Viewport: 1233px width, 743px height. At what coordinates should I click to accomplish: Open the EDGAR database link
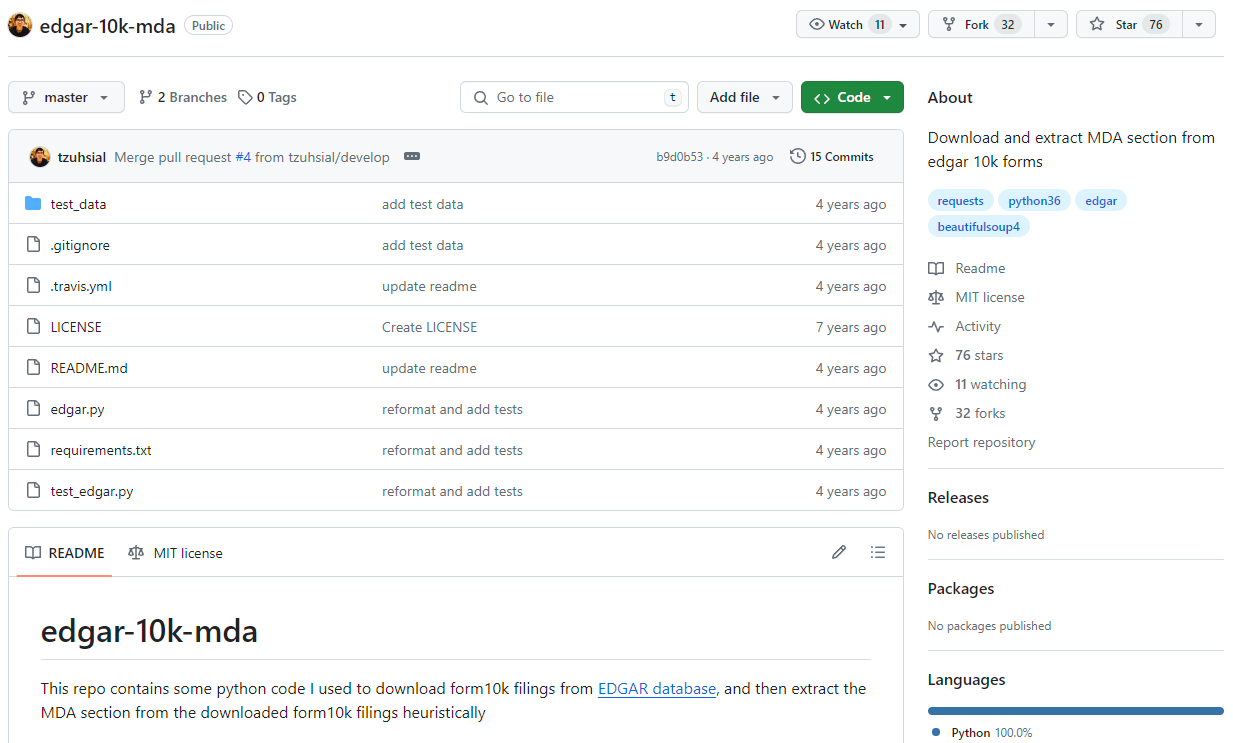[657, 689]
